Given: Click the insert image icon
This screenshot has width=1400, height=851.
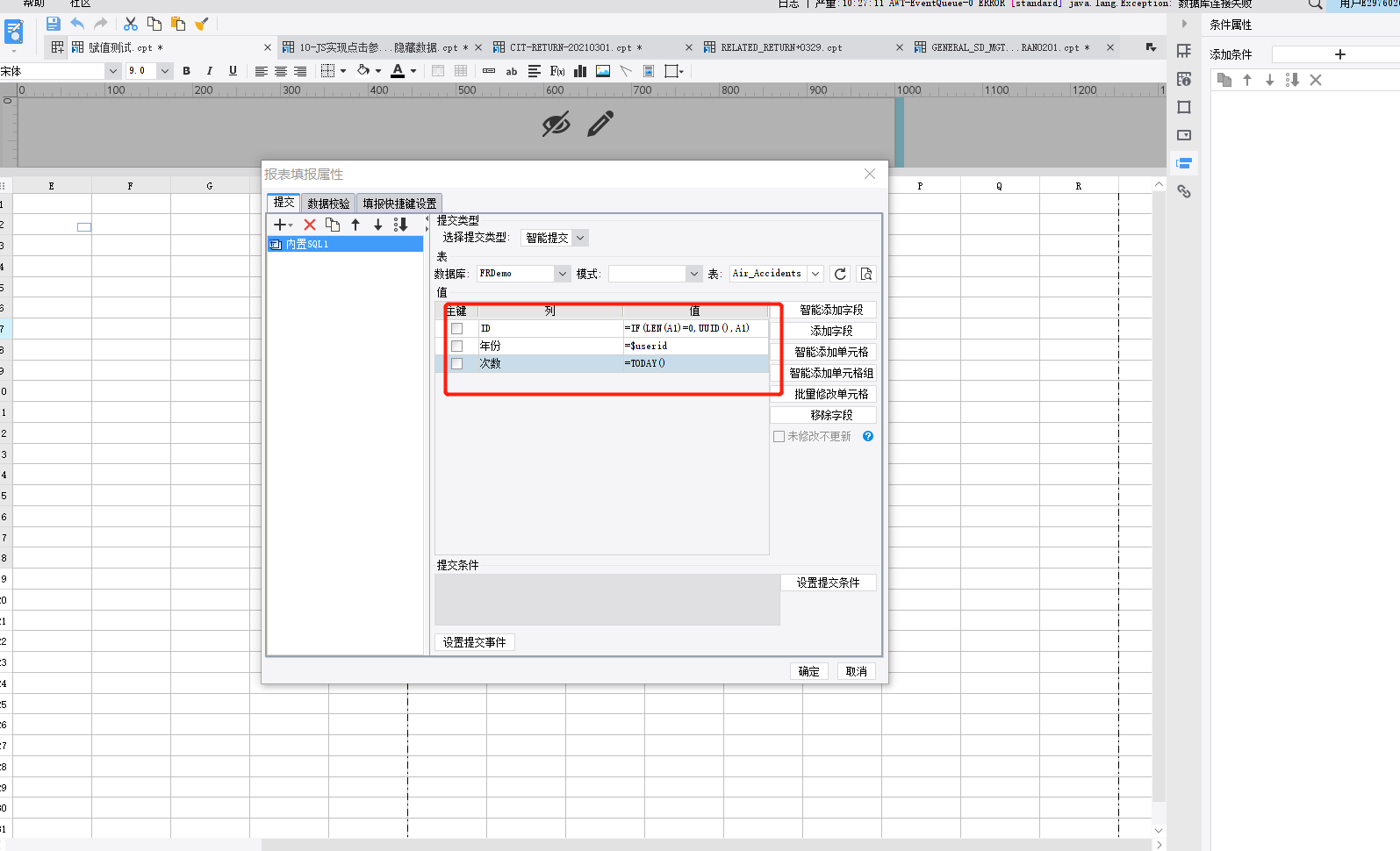Looking at the screenshot, I should pyautogui.click(x=603, y=71).
